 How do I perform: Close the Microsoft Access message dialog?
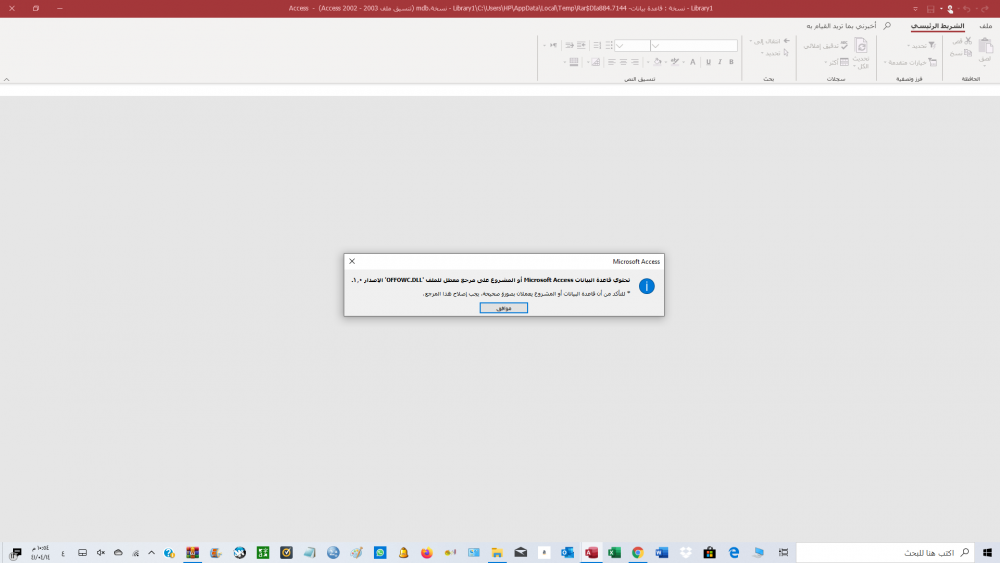point(352,261)
